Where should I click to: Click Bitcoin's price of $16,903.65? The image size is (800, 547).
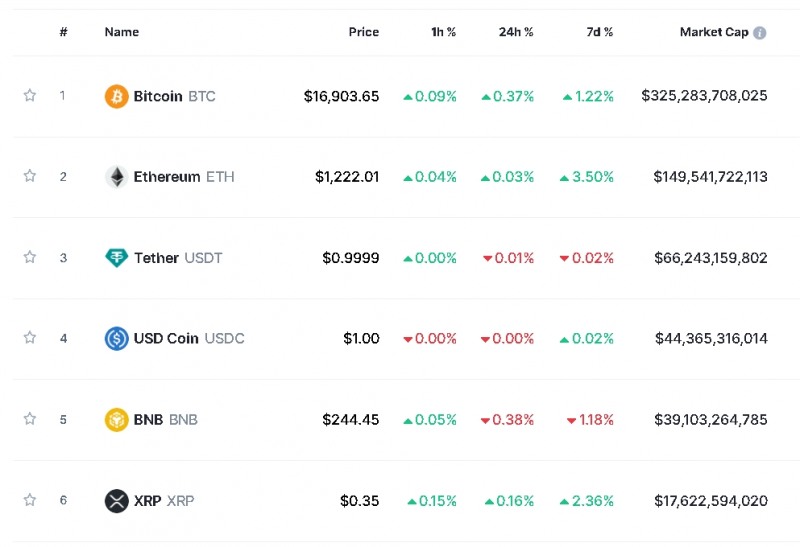coord(341,97)
